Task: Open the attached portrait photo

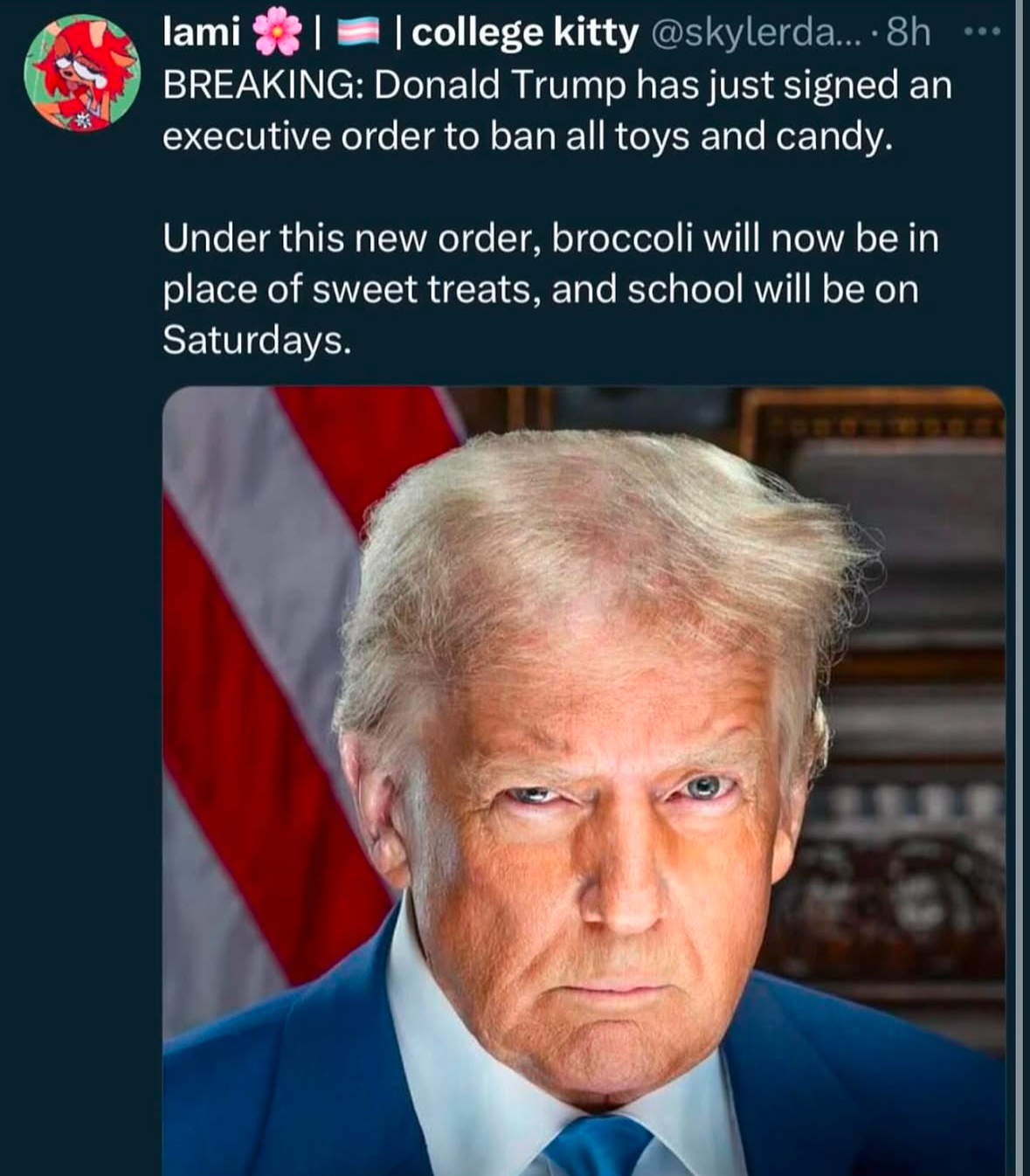Action: tap(584, 781)
